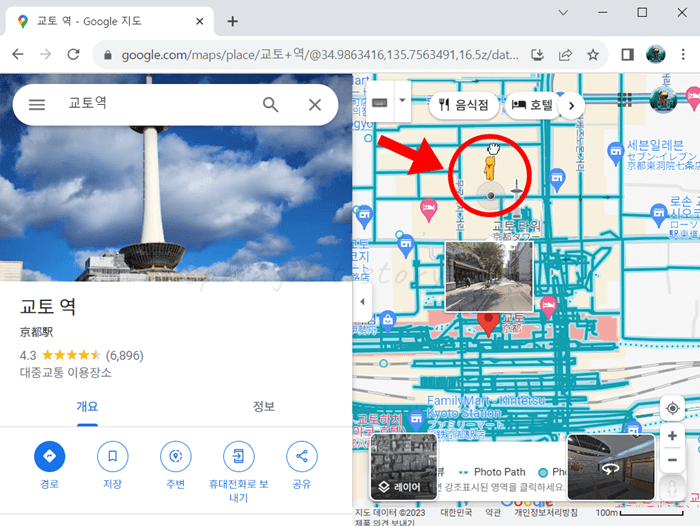Click the install app icon in address bar
Image resolution: width=700 pixels, height=526 pixels.
[x=538, y=55]
